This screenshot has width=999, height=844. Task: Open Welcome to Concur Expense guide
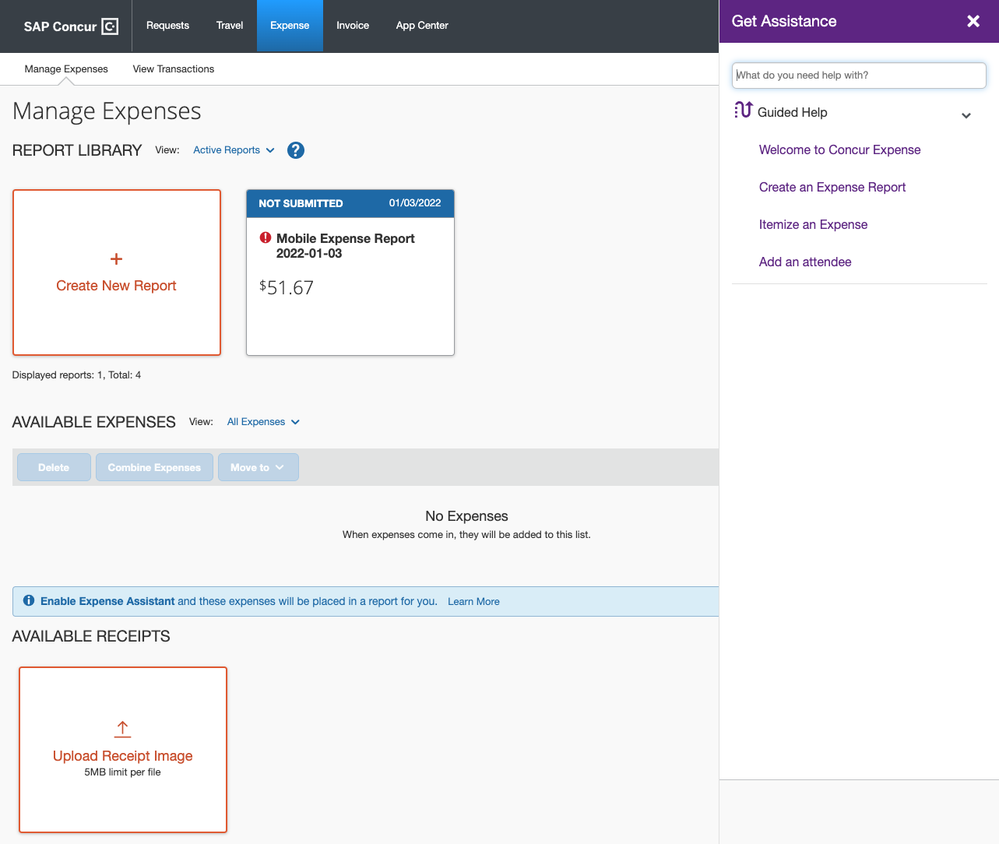coord(839,150)
